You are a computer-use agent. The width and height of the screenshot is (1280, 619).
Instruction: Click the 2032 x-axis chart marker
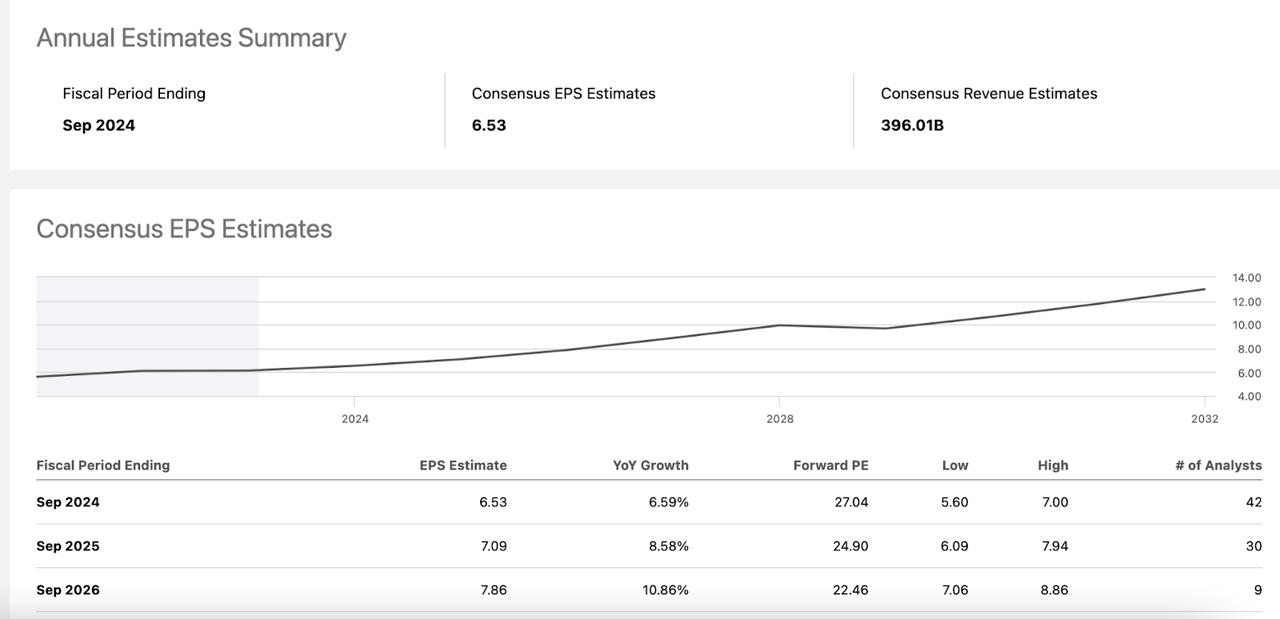click(1204, 419)
